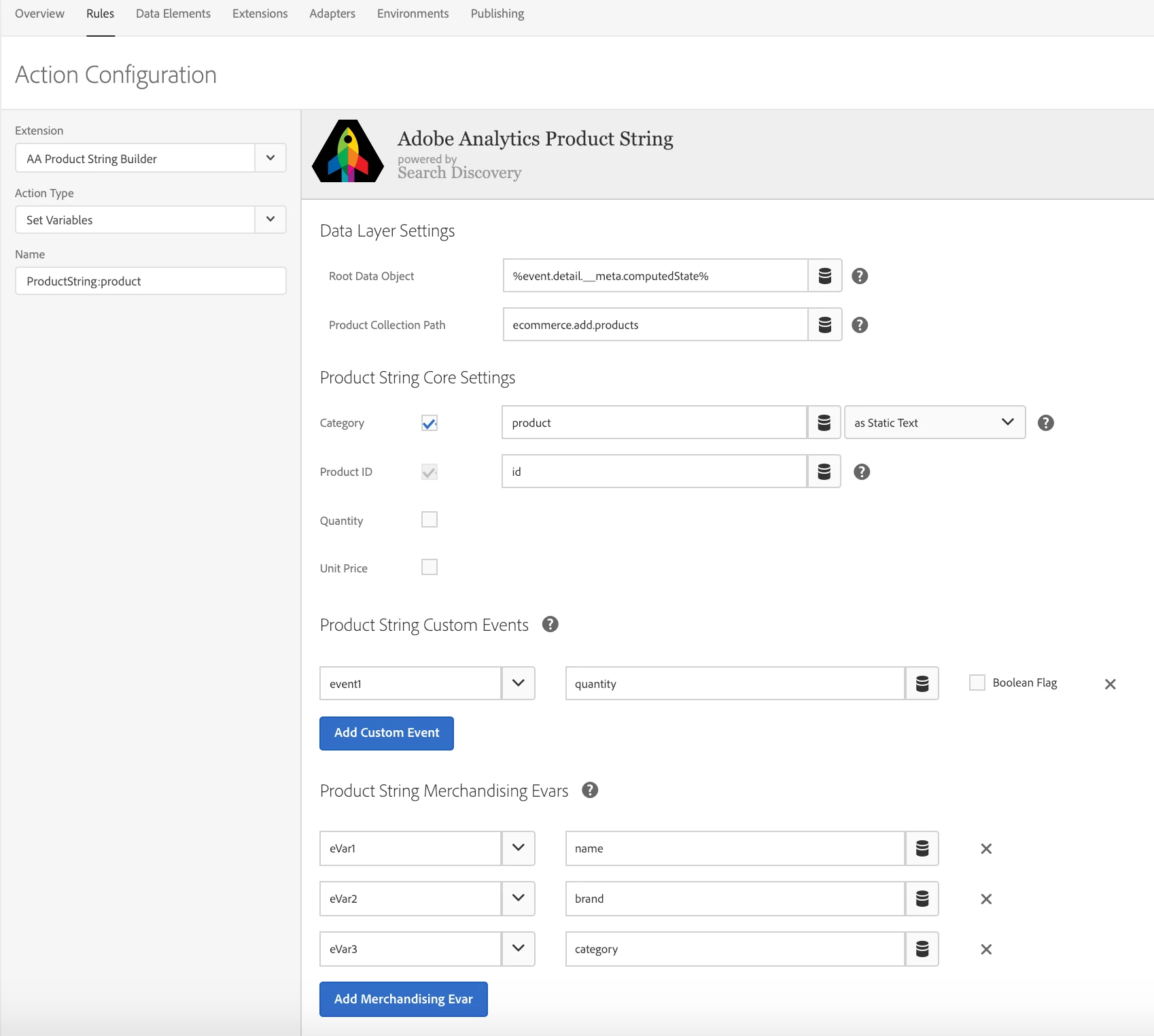Image resolution: width=1154 pixels, height=1036 pixels.
Task: Open the 'as Static Text' dropdown
Action: pyautogui.click(x=935, y=423)
